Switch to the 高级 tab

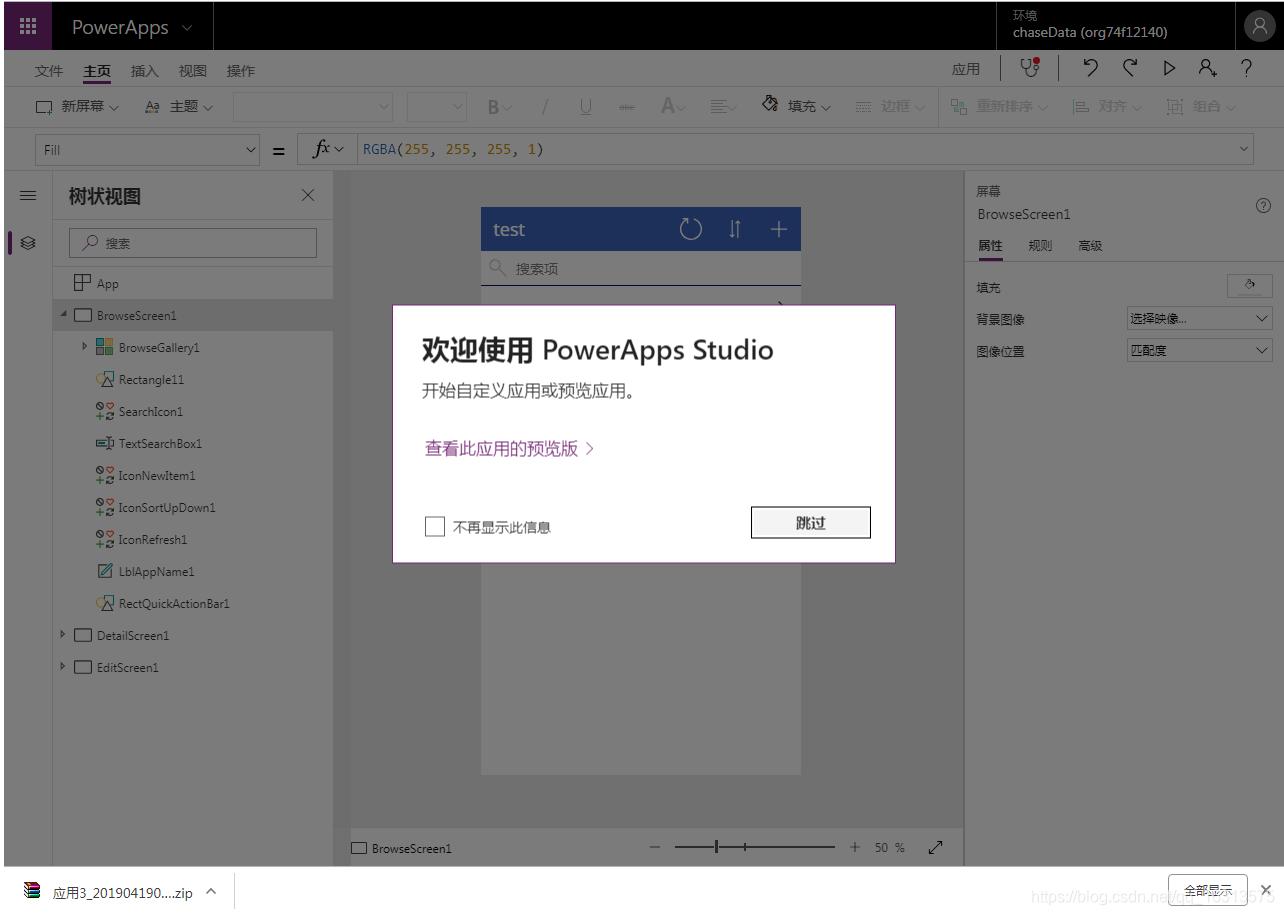tap(1090, 246)
